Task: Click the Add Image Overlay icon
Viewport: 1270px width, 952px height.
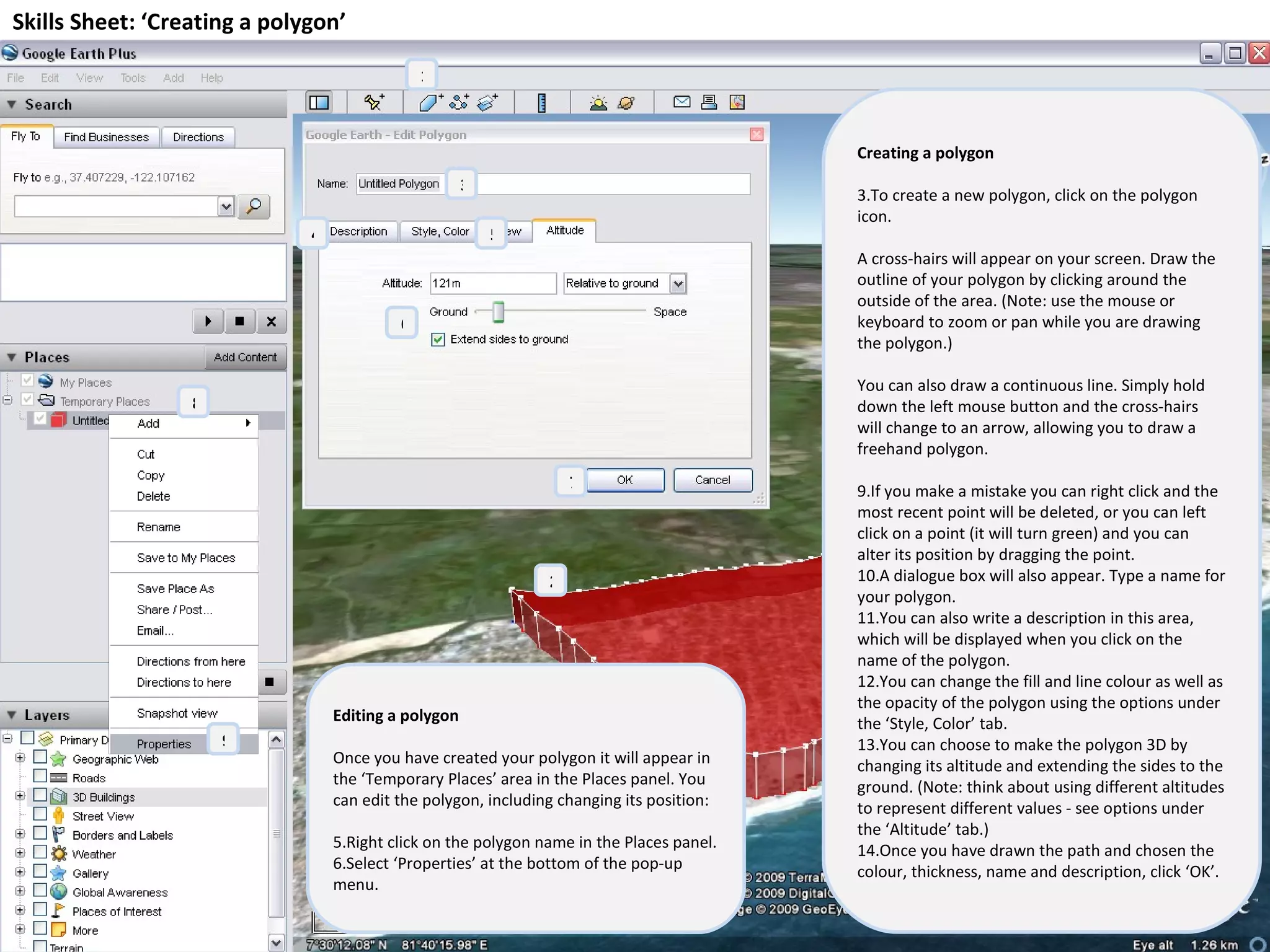Action: (488, 102)
